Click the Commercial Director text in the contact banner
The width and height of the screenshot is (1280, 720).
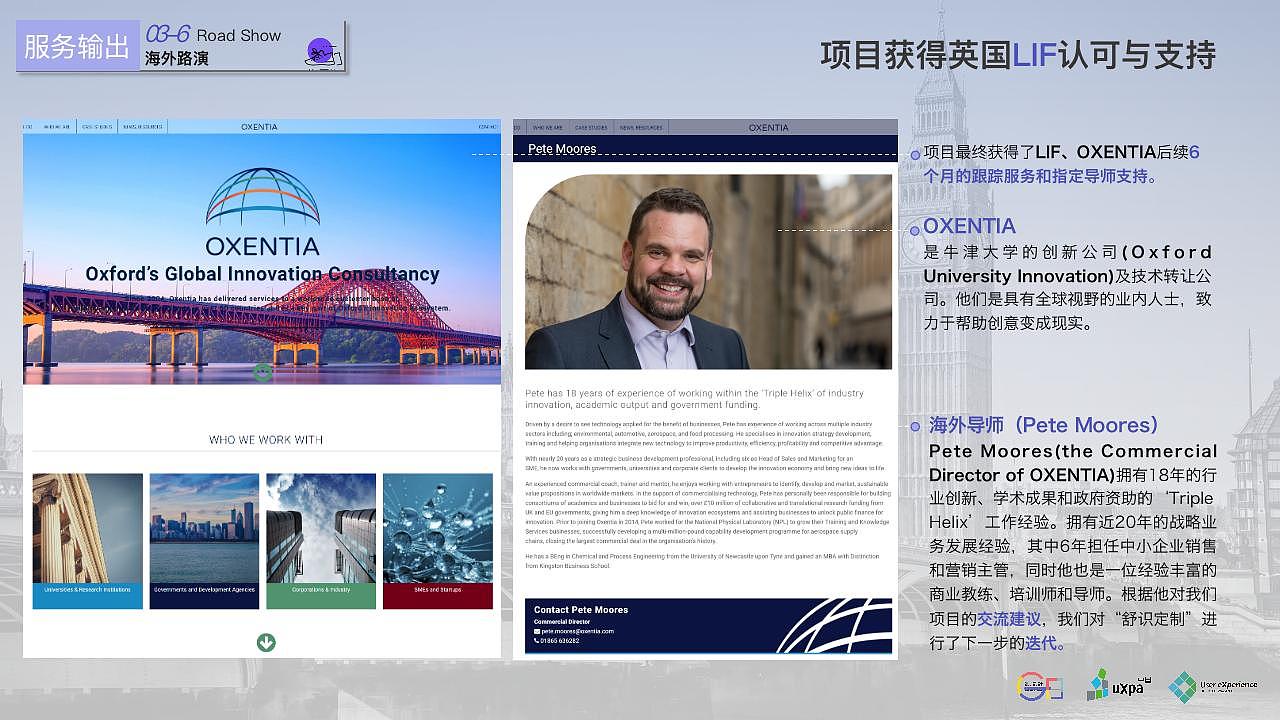562,621
